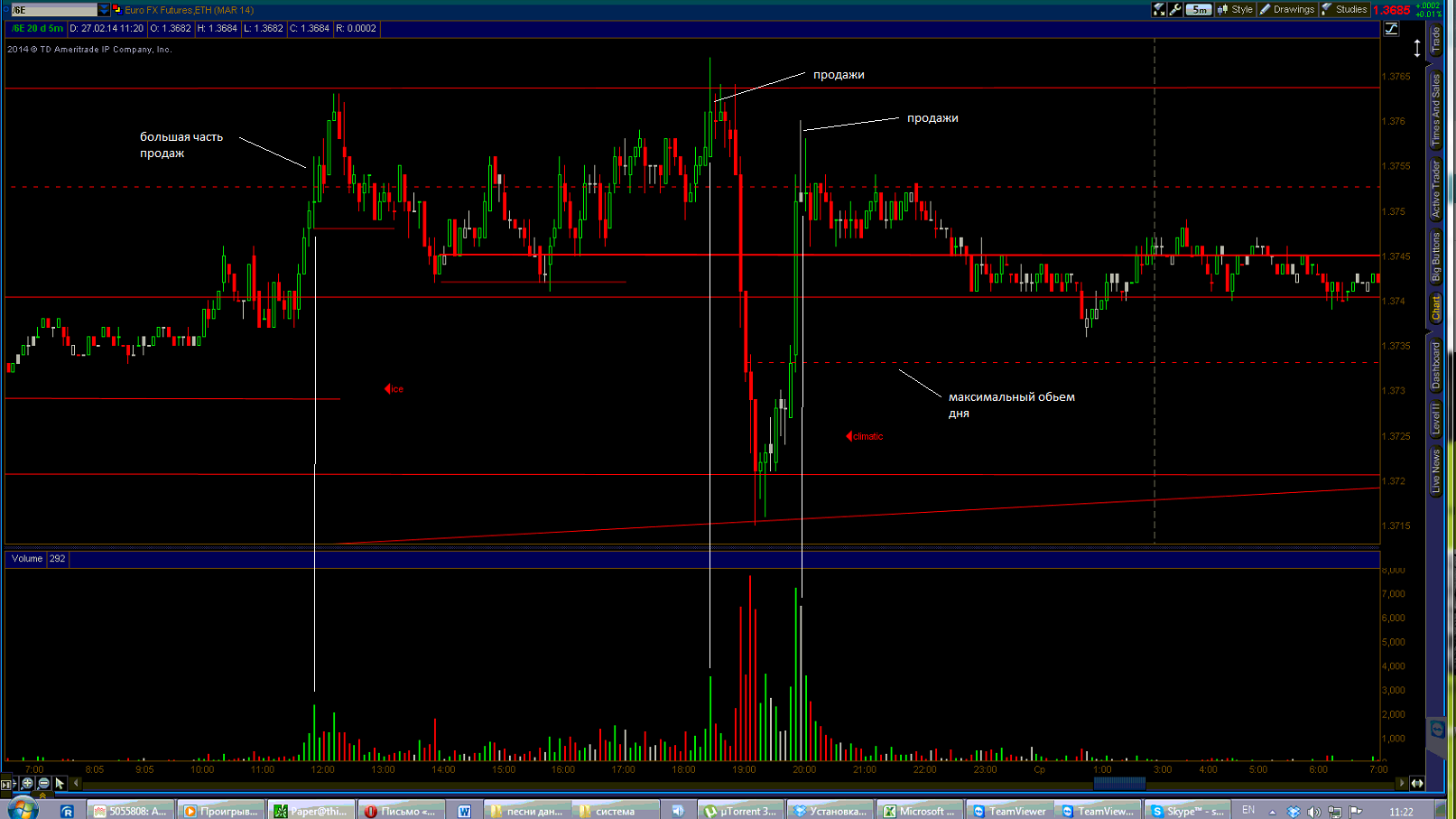Show hidden tray icons arrow
Image resolution: width=1456 pixels, height=819 pixels.
coord(1273,812)
